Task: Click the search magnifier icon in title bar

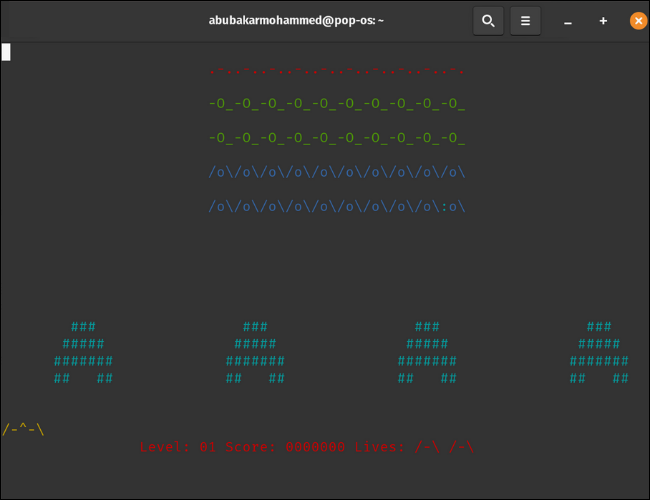Action: click(x=488, y=20)
